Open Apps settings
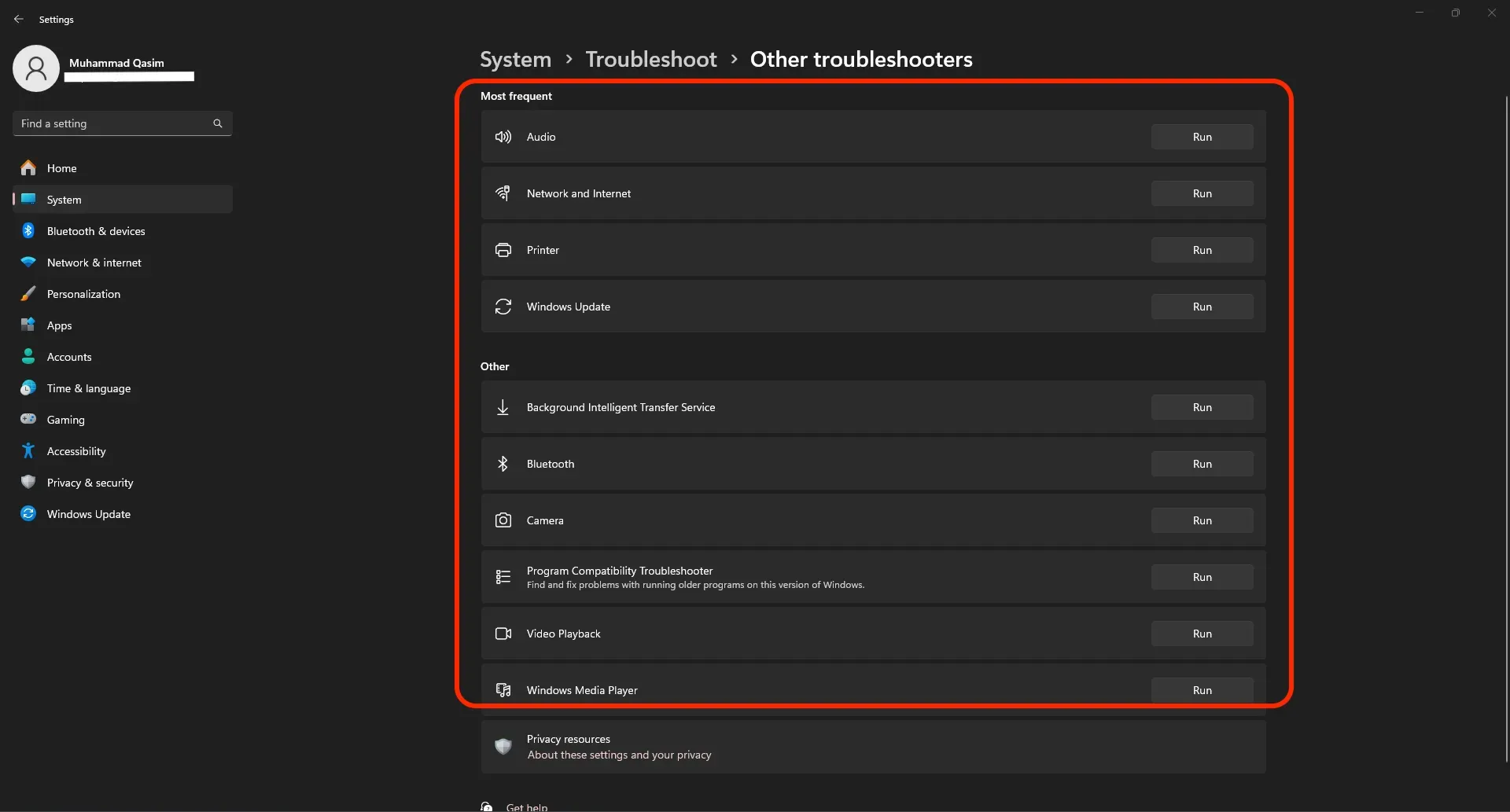Viewport: 1510px width, 812px height. 123,325
